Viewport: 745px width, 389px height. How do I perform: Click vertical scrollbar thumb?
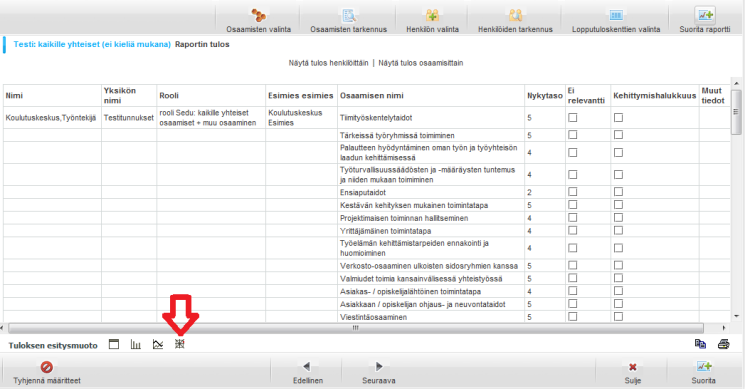click(736, 112)
